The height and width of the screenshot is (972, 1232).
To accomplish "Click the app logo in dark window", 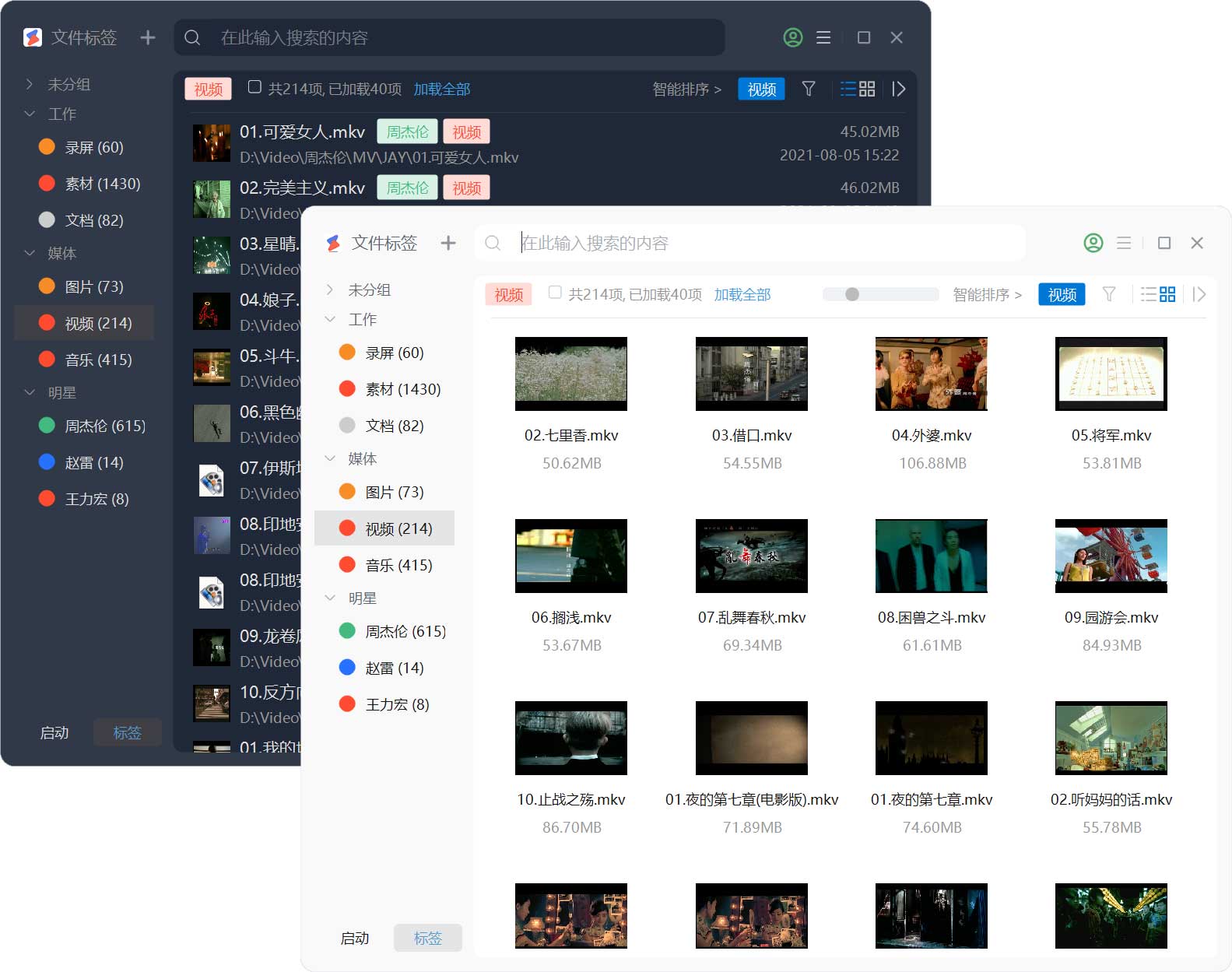I will [33, 37].
